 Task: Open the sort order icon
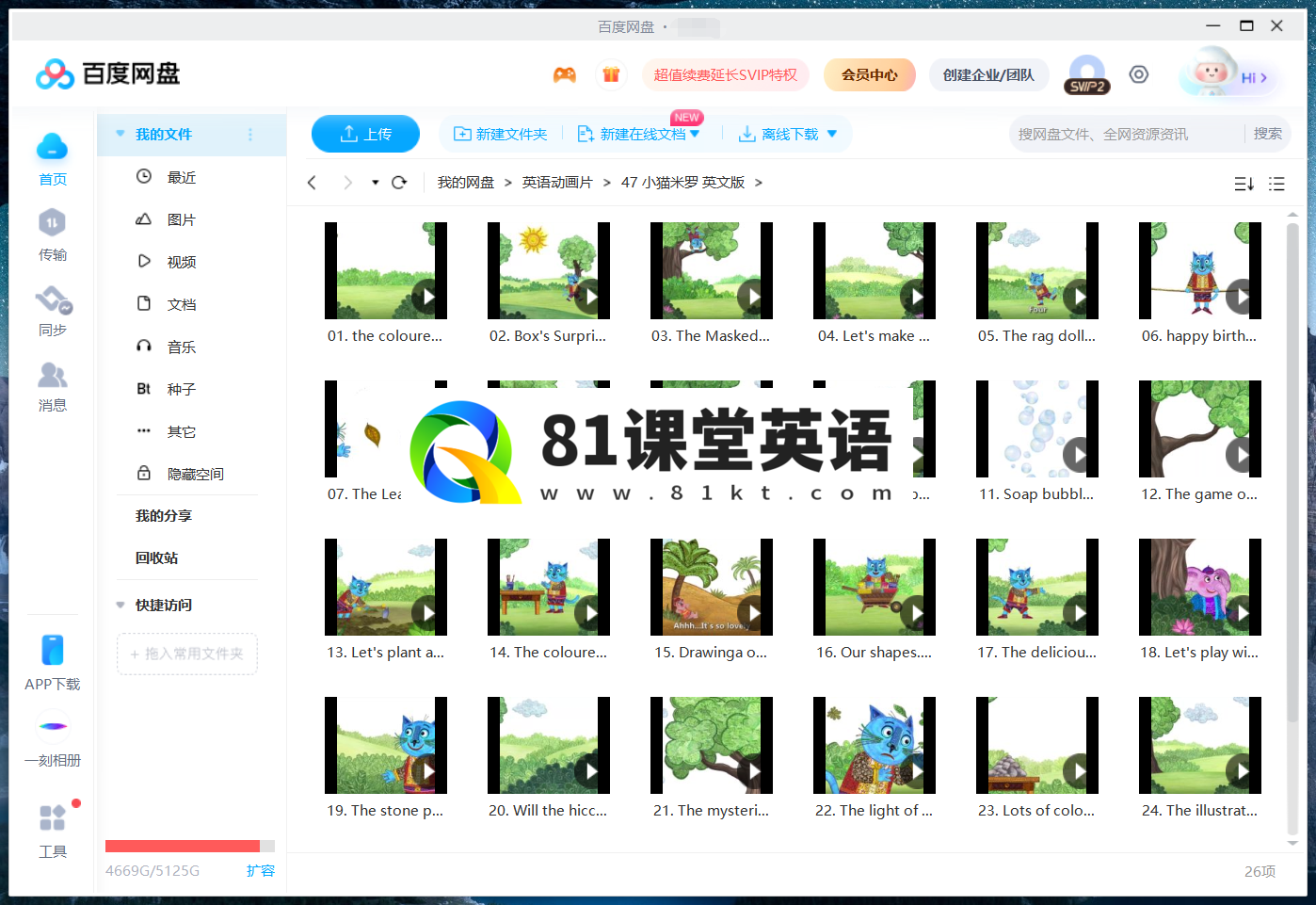(x=1244, y=184)
